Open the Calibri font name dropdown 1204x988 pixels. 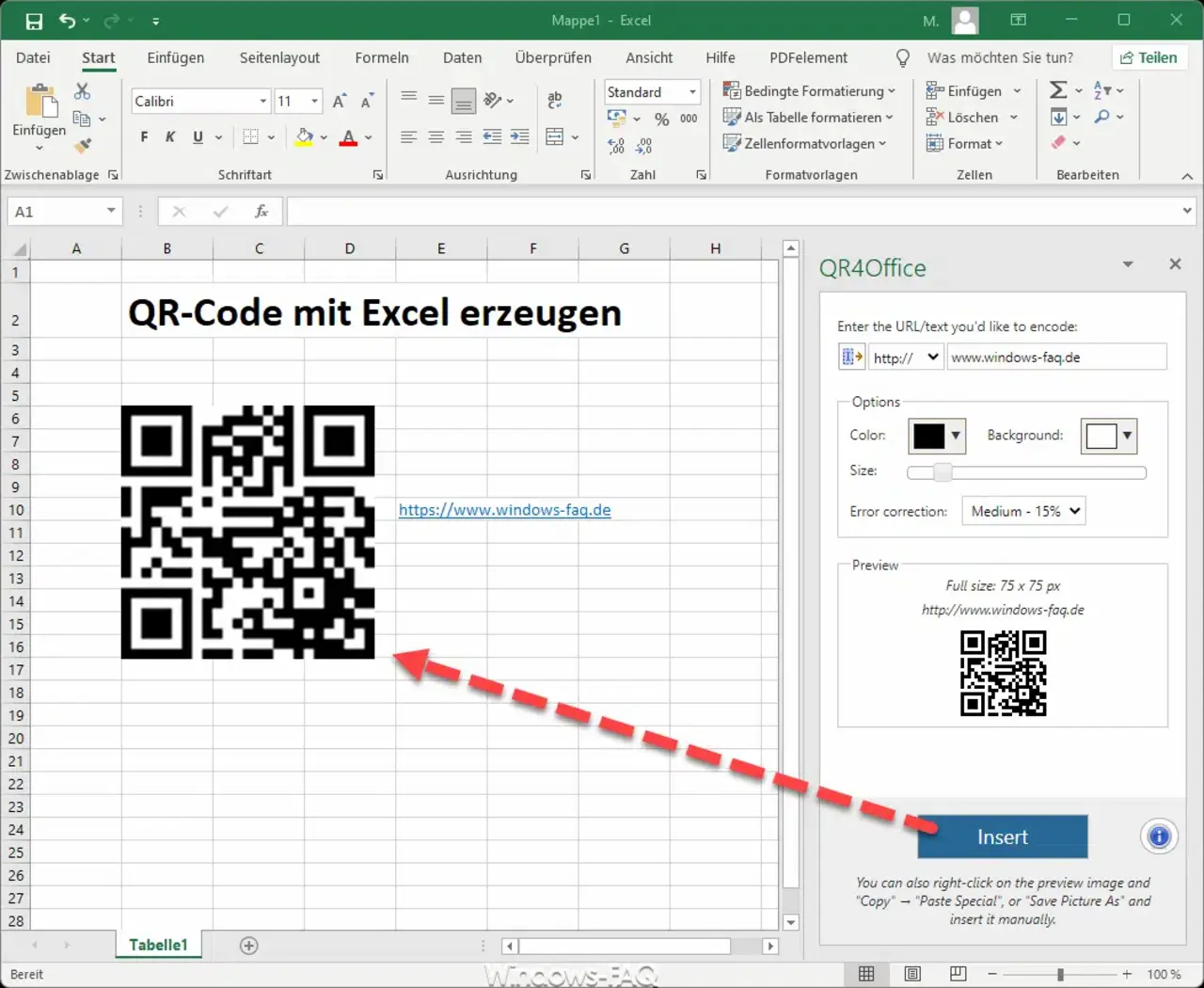pos(263,101)
